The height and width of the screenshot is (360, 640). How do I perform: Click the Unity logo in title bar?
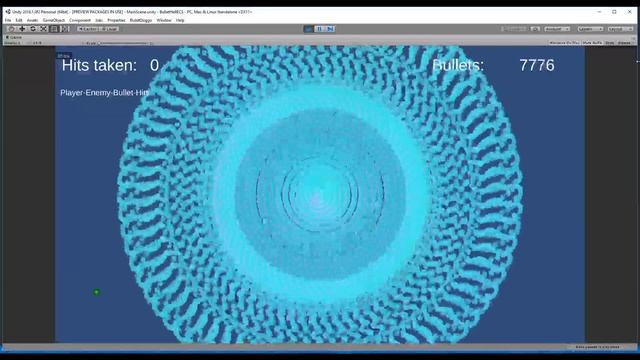point(8,12)
